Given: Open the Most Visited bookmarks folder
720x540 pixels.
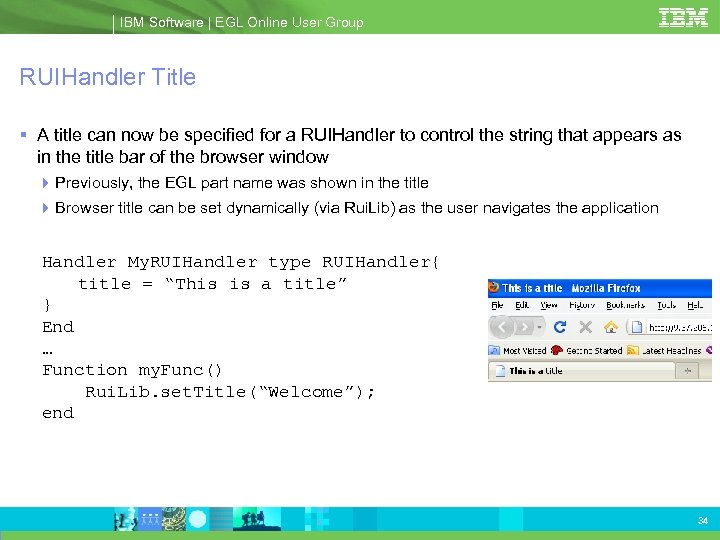Looking at the screenshot, I should 518,350.
